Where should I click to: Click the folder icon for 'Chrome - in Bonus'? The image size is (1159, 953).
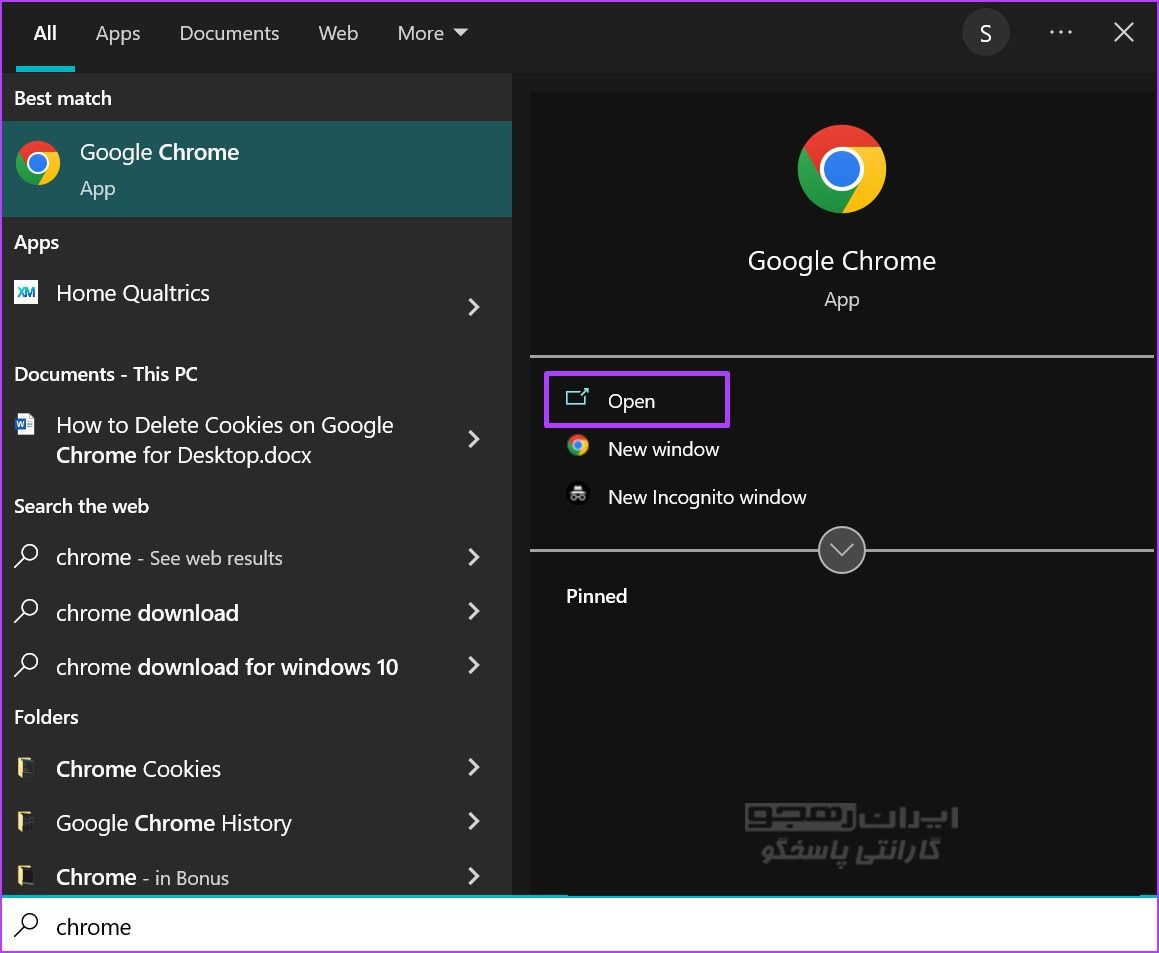(x=25, y=875)
